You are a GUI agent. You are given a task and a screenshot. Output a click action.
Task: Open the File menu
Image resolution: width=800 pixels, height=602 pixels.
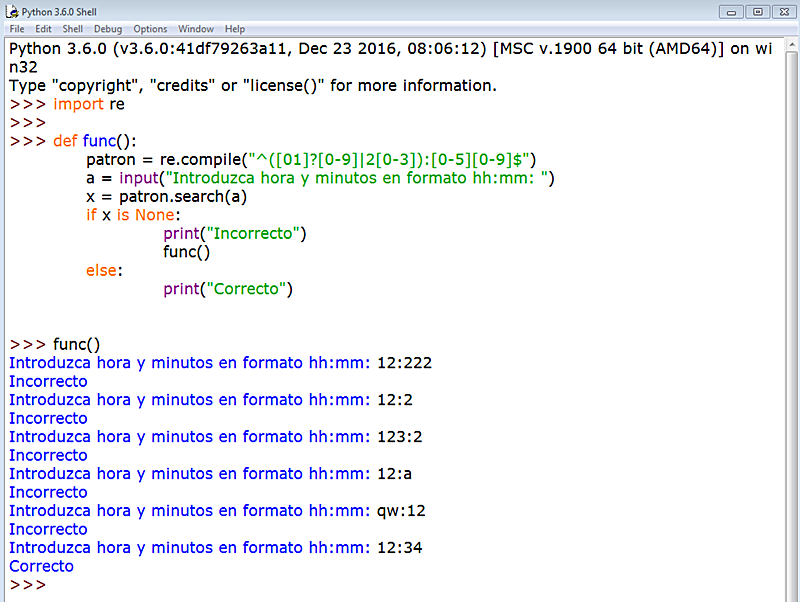click(x=16, y=28)
